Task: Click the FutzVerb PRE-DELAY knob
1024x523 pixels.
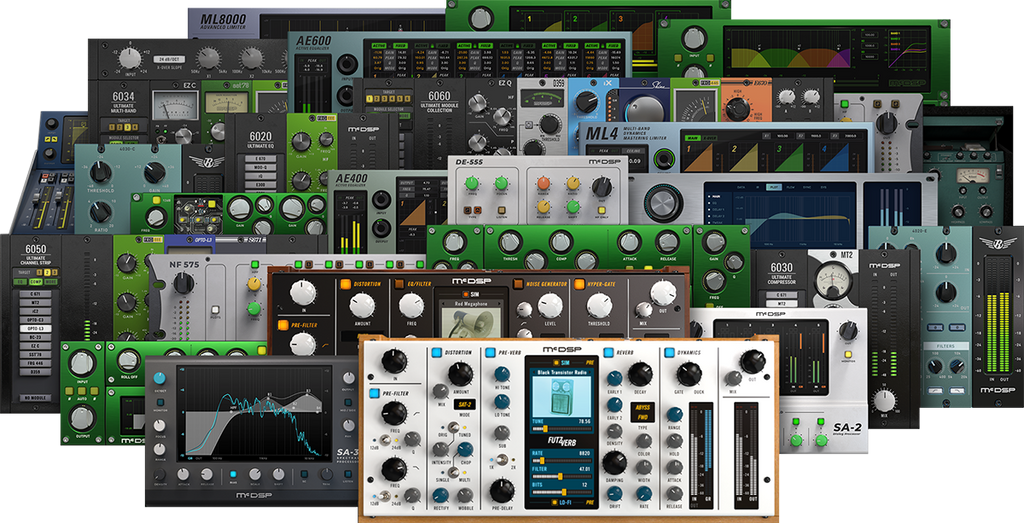Action: (502, 490)
